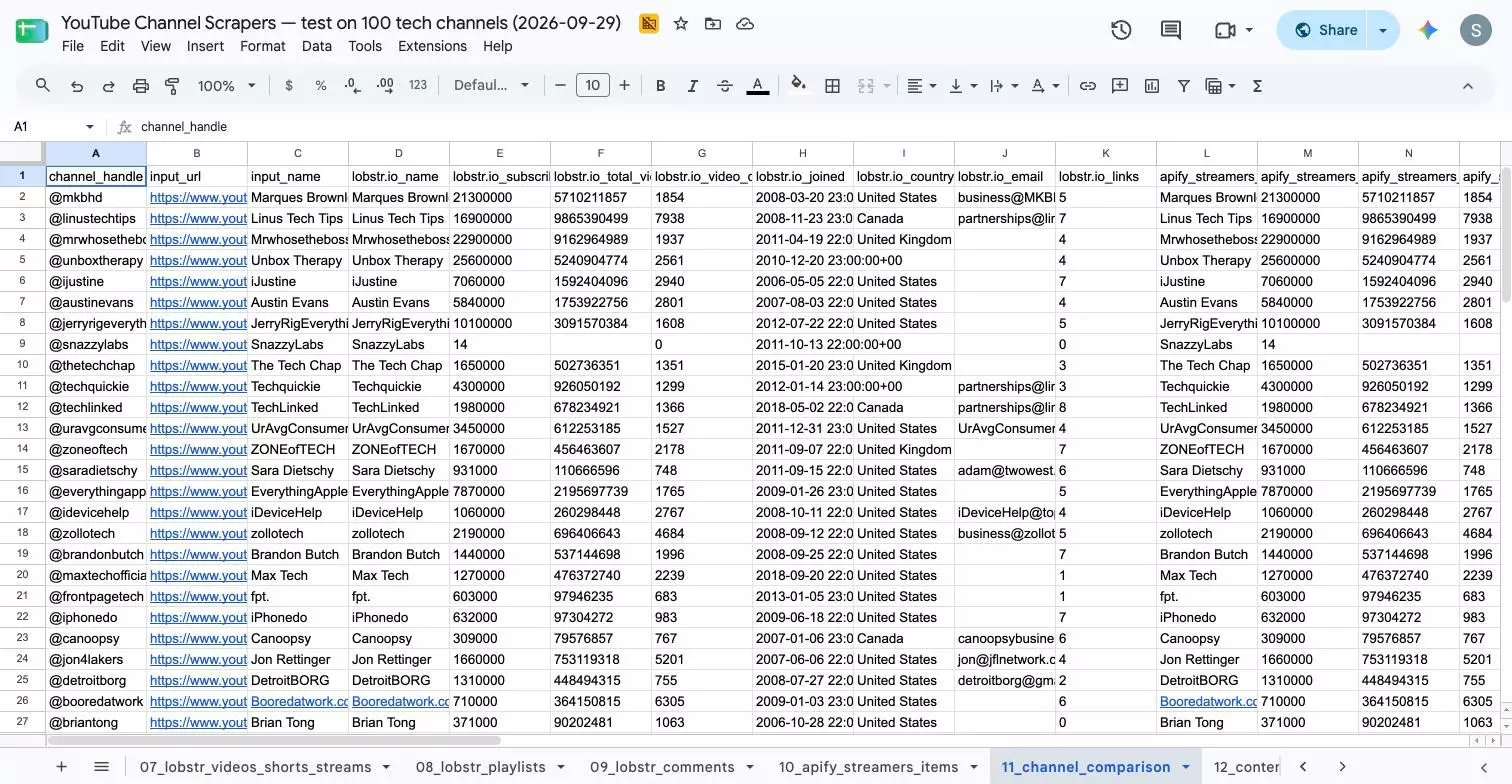
Task: Add a comment
Action: pos(1120,86)
